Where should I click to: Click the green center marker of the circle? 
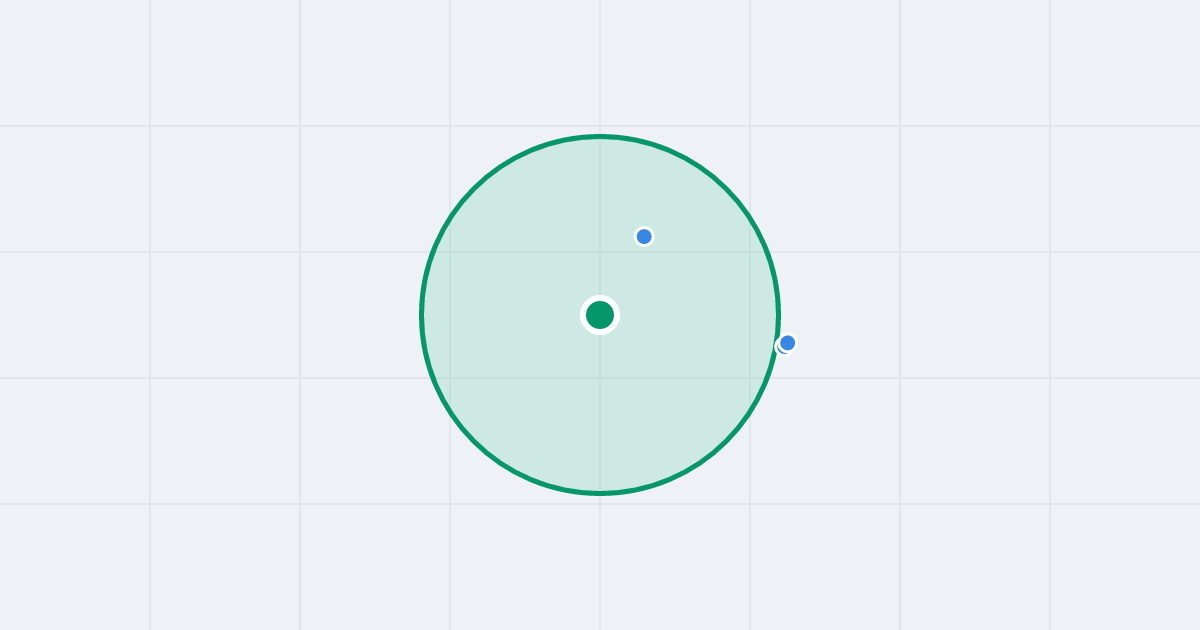(x=600, y=315)
